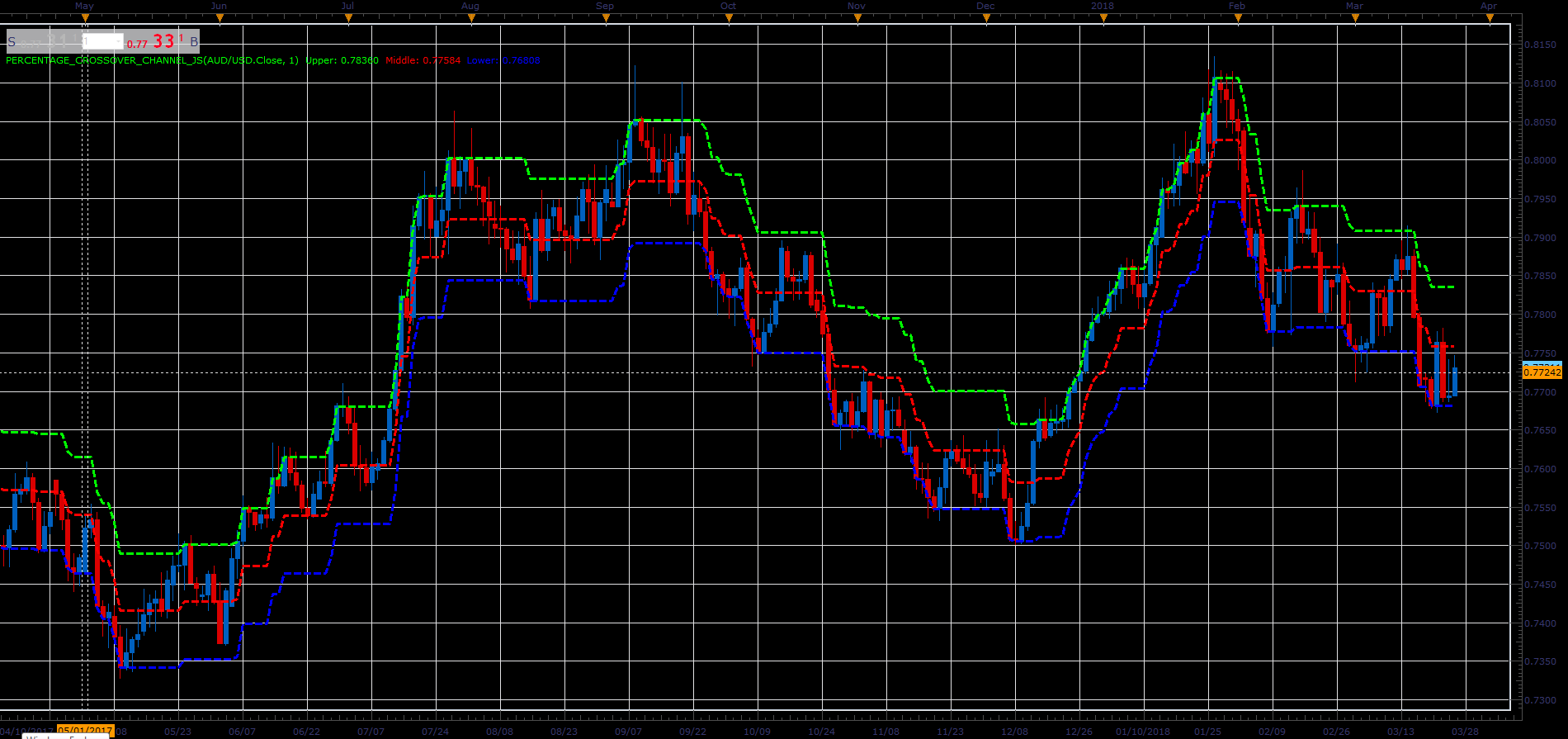
Task: Click the 09/07 date axis label
Action: (x=628, y=732)
